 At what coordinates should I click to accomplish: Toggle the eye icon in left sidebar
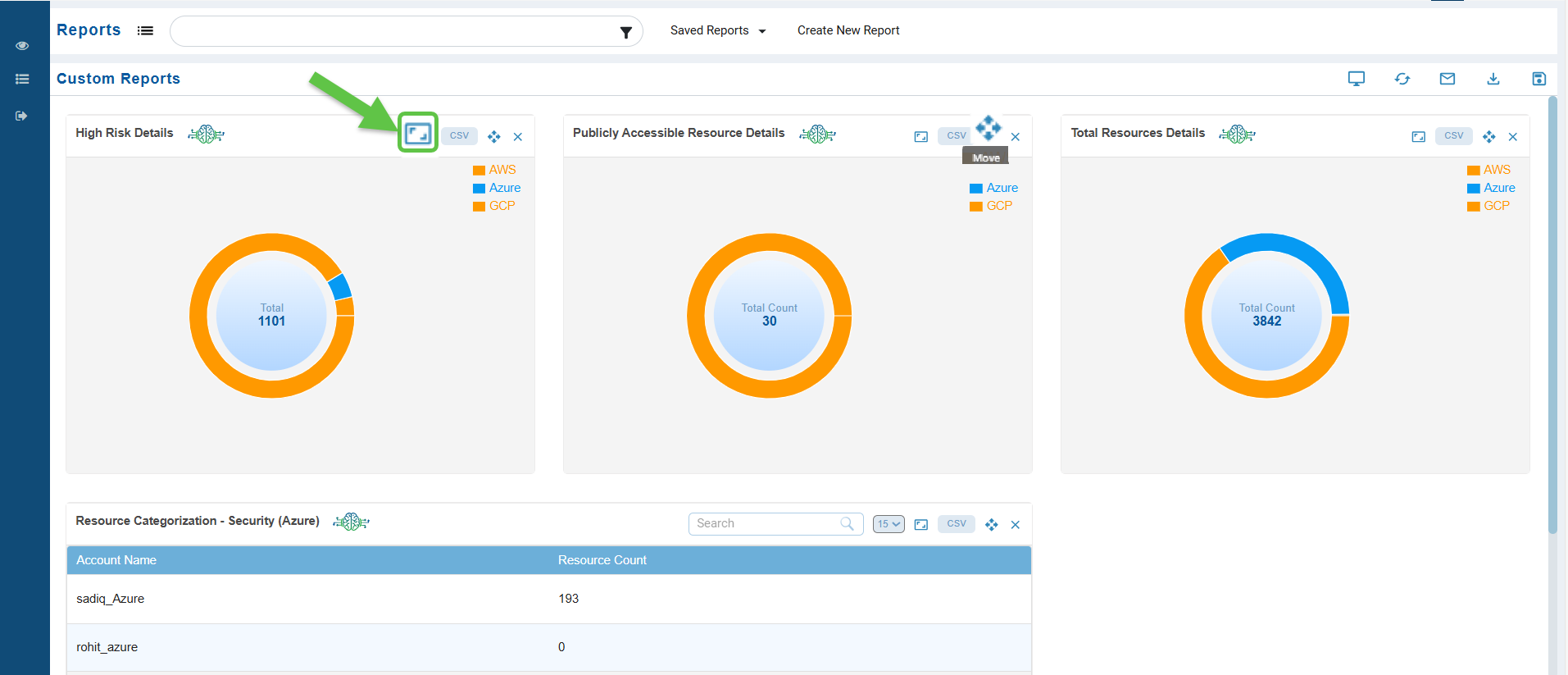pos(22,46)
